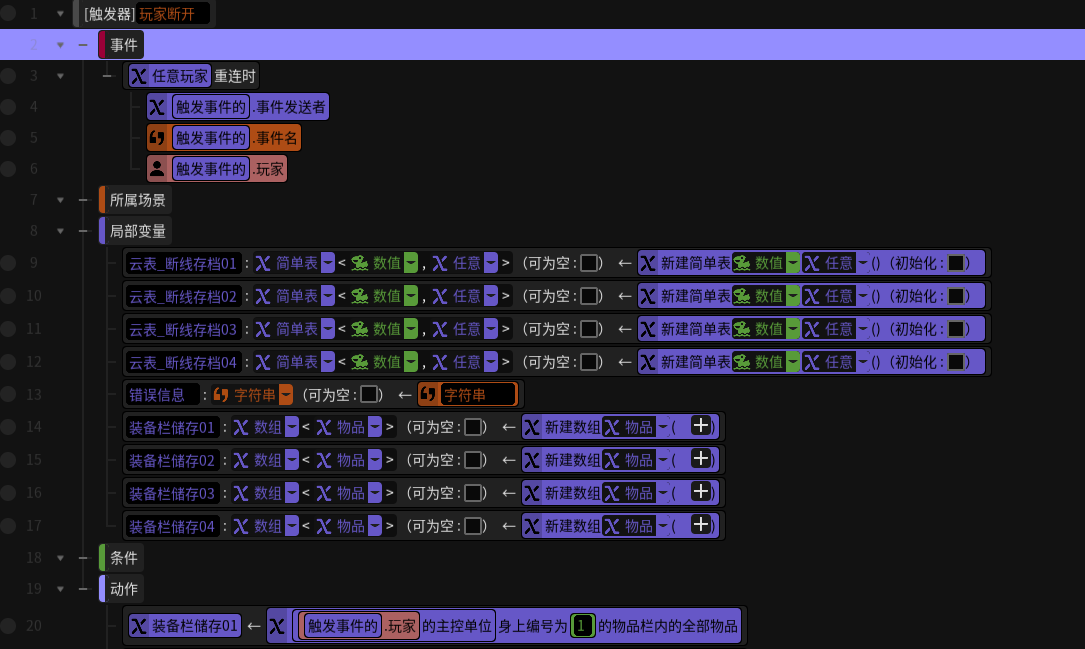Toggle 初始化 checkbox in row 云表_断线存档01

pos(956,263)
